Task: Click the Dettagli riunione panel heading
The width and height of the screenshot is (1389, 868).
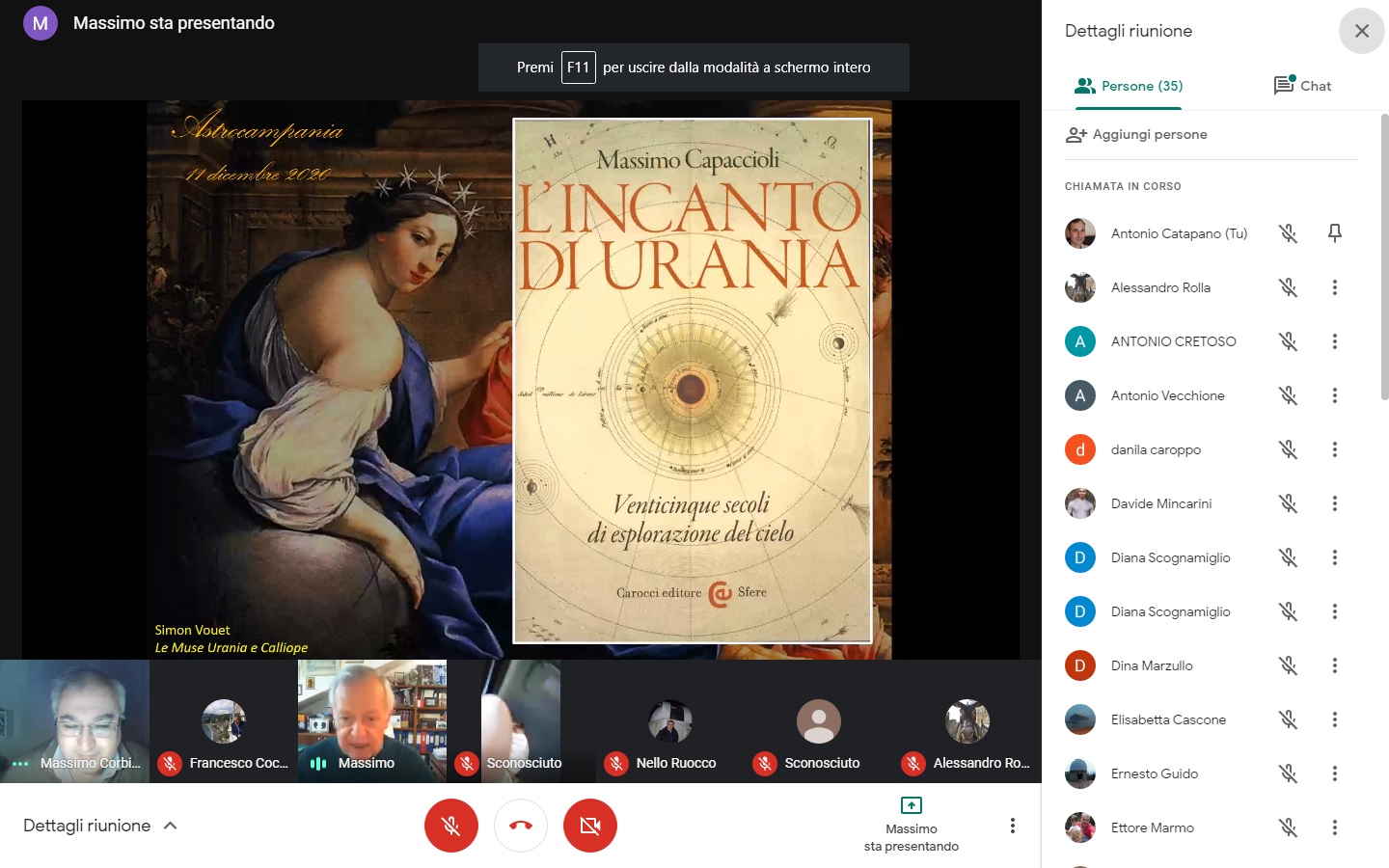Action: pos(1129,31)
